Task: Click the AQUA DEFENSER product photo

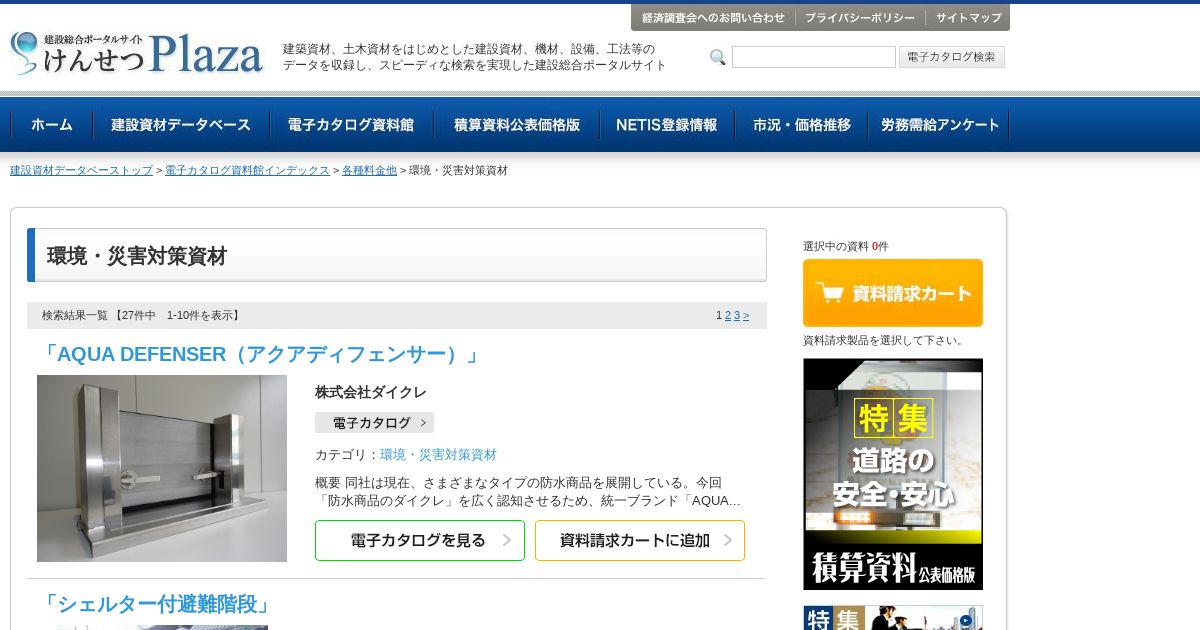Action: pos(162,468)
